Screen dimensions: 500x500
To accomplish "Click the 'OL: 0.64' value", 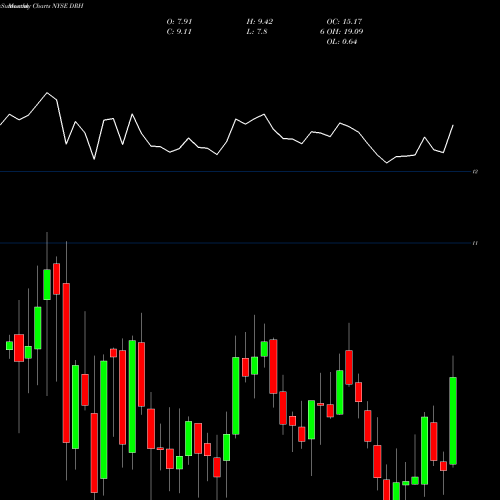I will (x=342, y=42).
